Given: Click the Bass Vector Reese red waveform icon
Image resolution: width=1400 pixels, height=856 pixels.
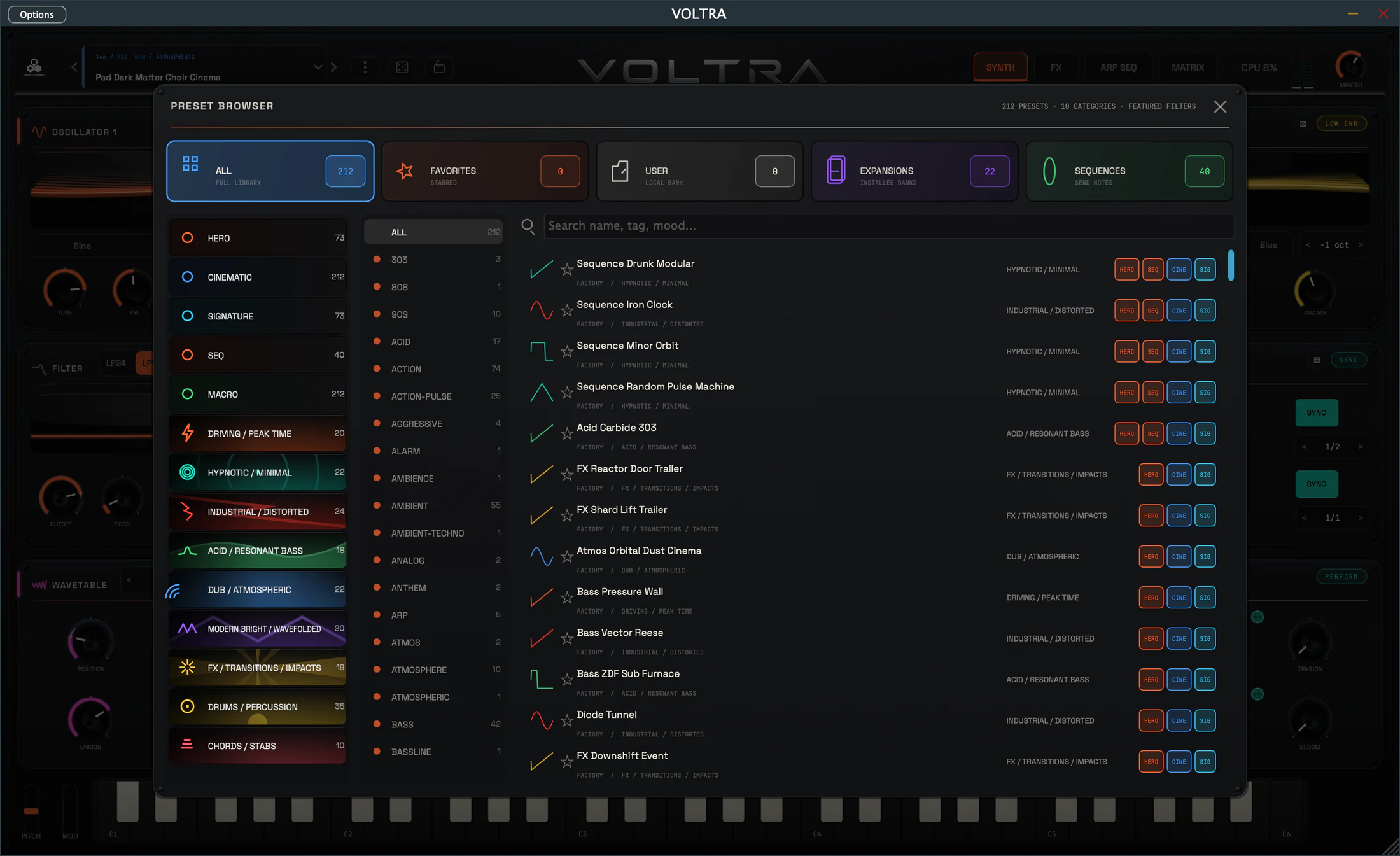Looking at the screenshot, I should coord(542,638).
